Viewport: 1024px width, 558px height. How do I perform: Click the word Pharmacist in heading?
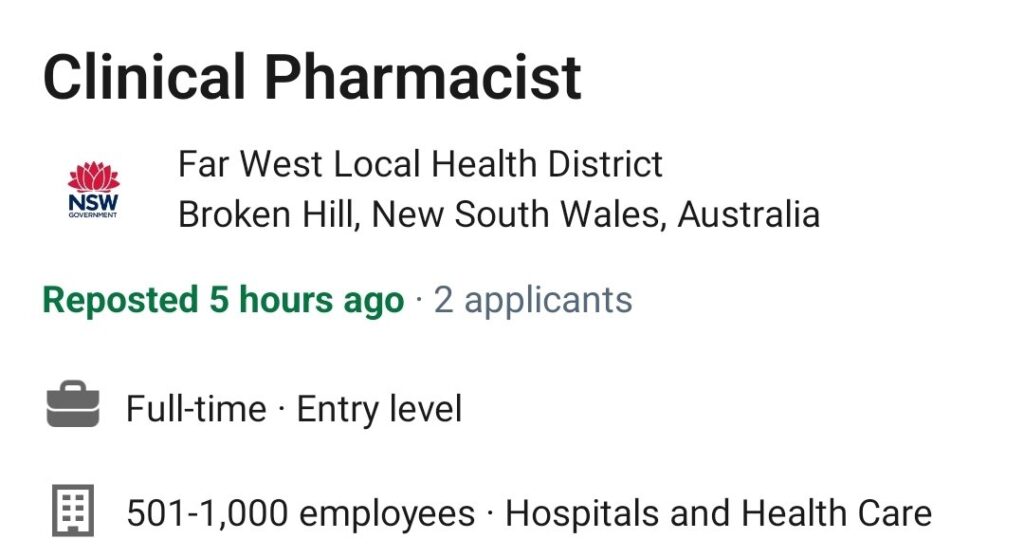pyautogui.click(x=422, y=77)
